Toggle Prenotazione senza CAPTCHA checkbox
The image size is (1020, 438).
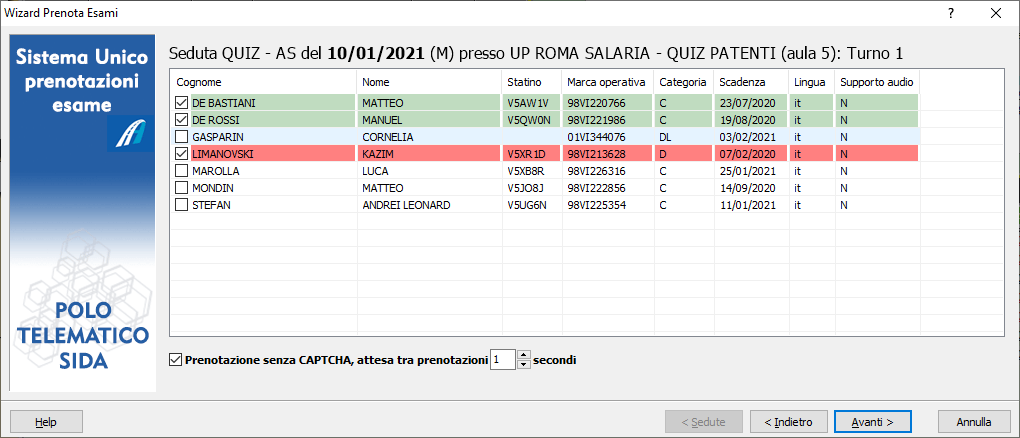(x=177, y=359)
